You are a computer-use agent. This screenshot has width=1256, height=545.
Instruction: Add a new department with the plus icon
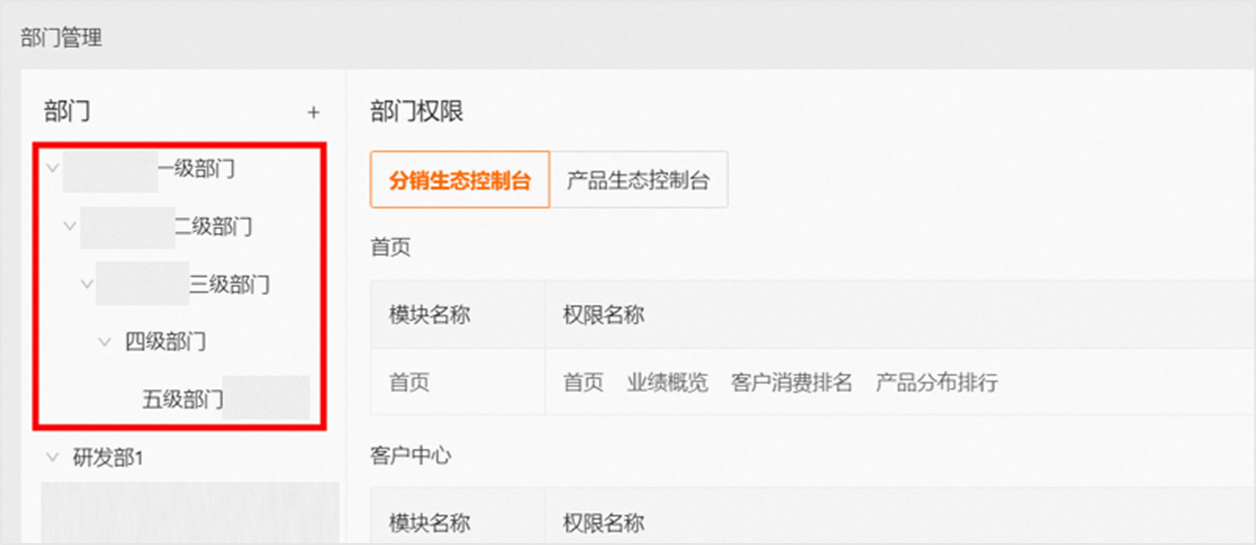[313, 112]
